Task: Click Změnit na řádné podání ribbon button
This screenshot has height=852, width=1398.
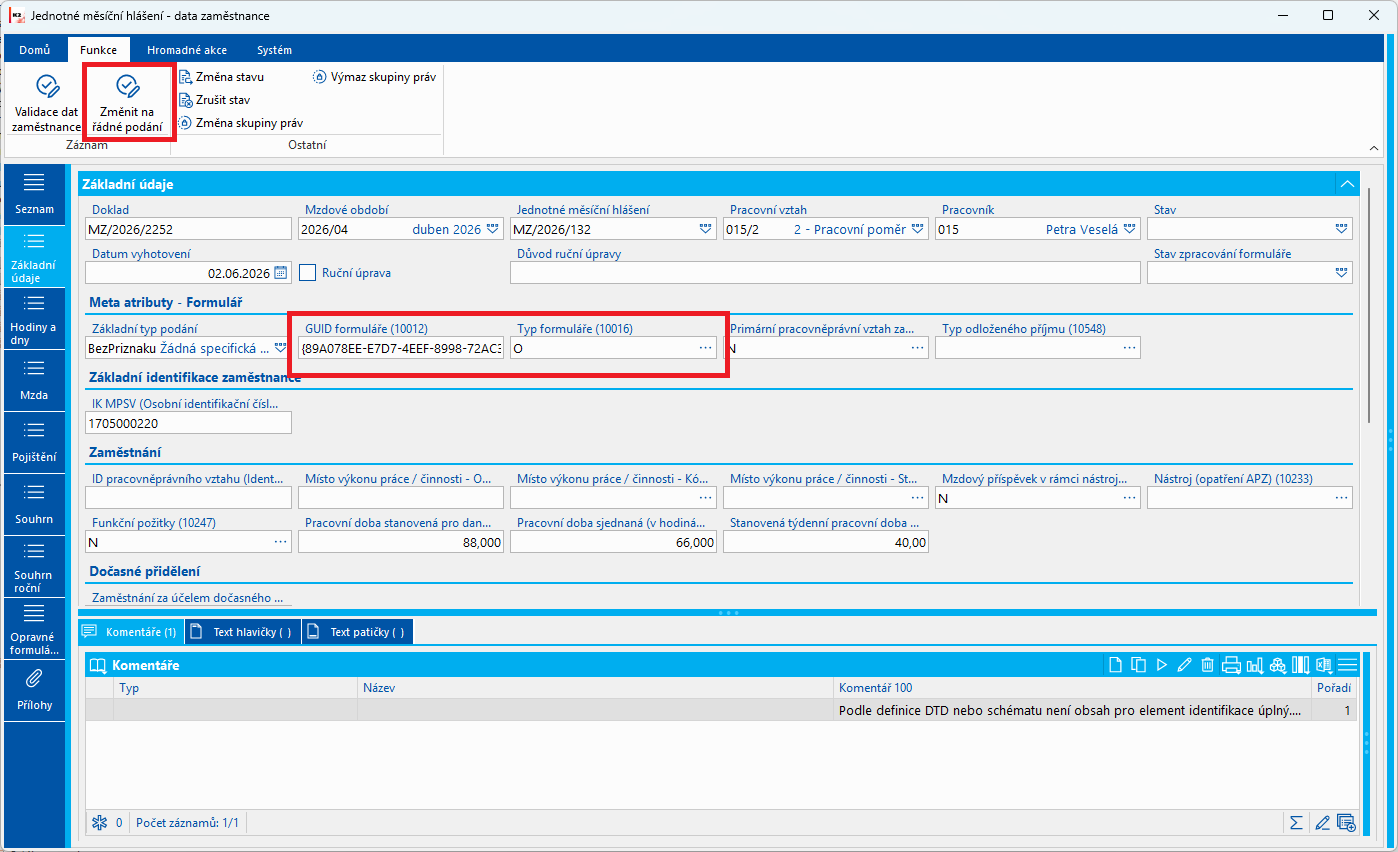Action: [x=127, y=101]
